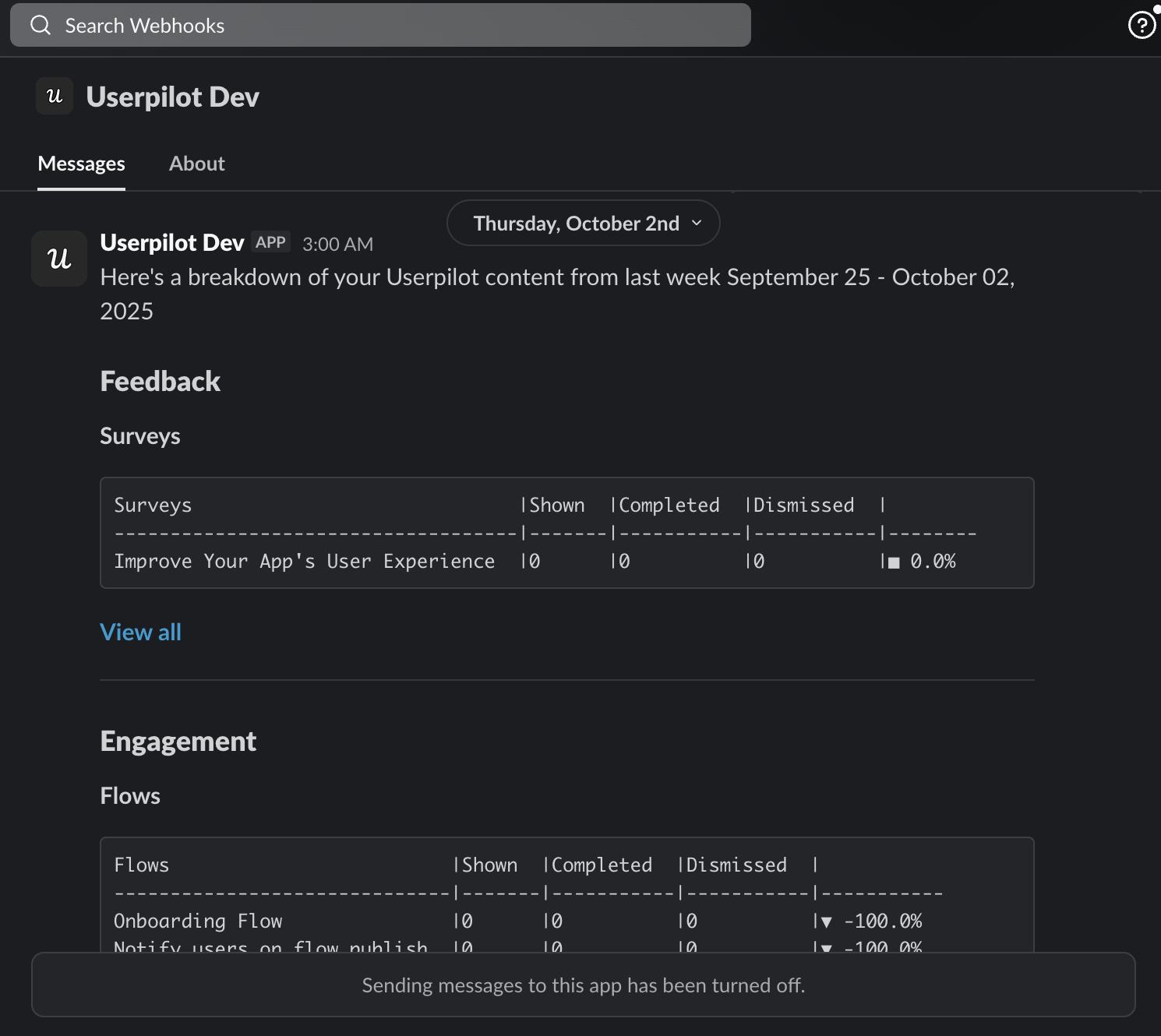1161x1036 pixels.
Task: Click Userpilot Dev sender name in message
Action: point(172,243)
